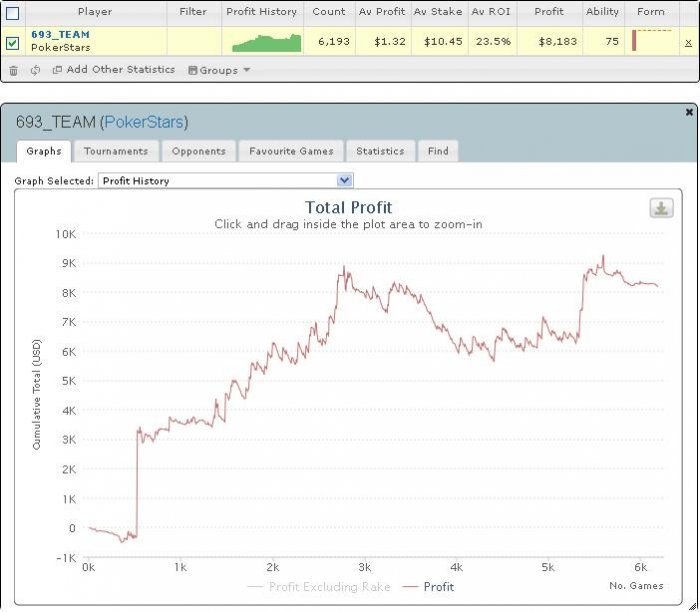
Task: Click the Form sparkline for 693_TEAM
Action: (x=652, y=40)
